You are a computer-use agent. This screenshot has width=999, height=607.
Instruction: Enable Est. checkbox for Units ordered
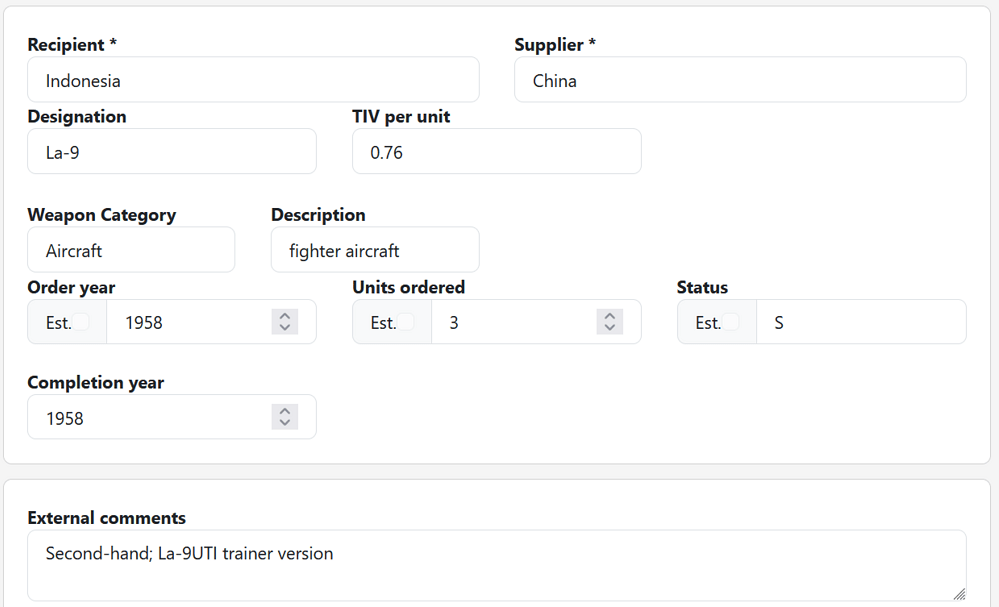click(x=407, y=322)
